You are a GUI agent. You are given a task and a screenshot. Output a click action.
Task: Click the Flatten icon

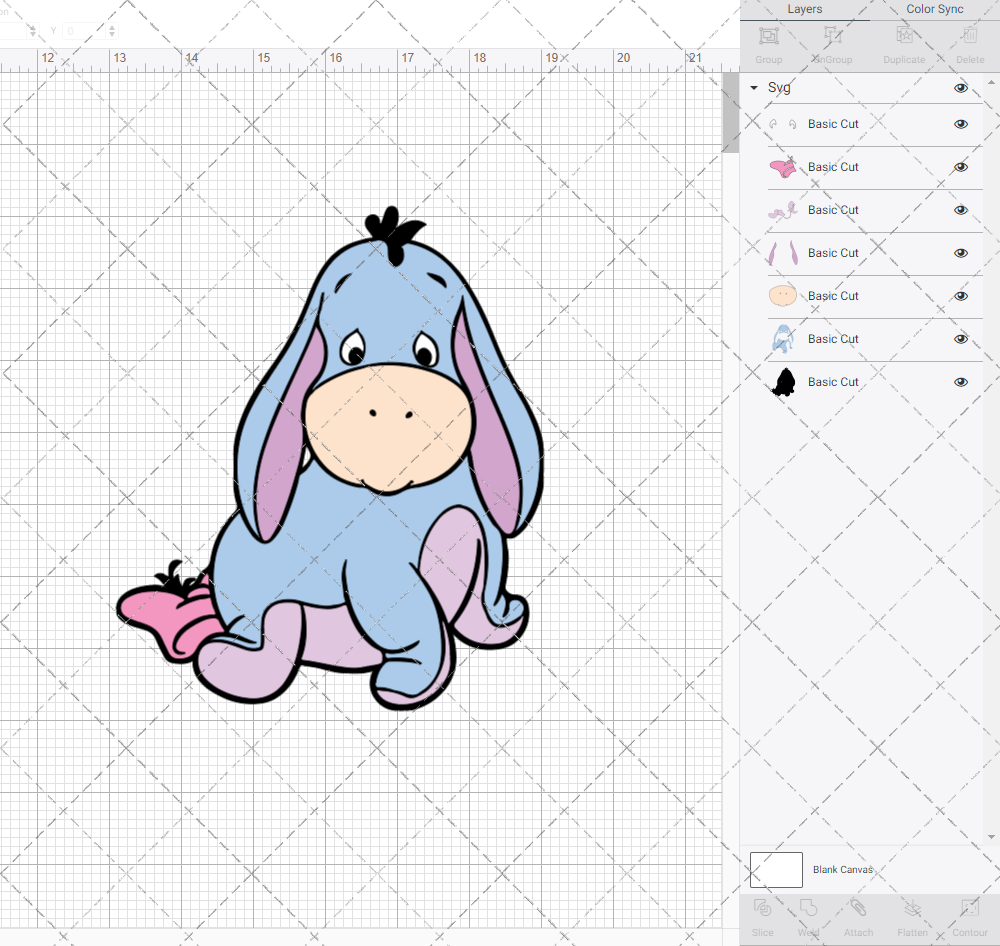913,908
